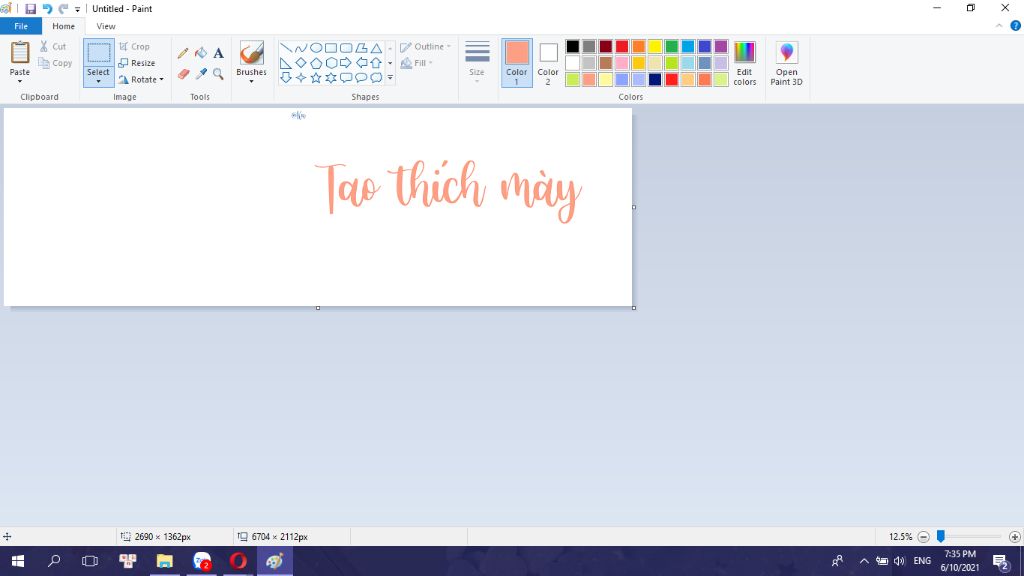The image size is (1024, 576).
Task: Activate Color 2 background selector
Action: 548,63
